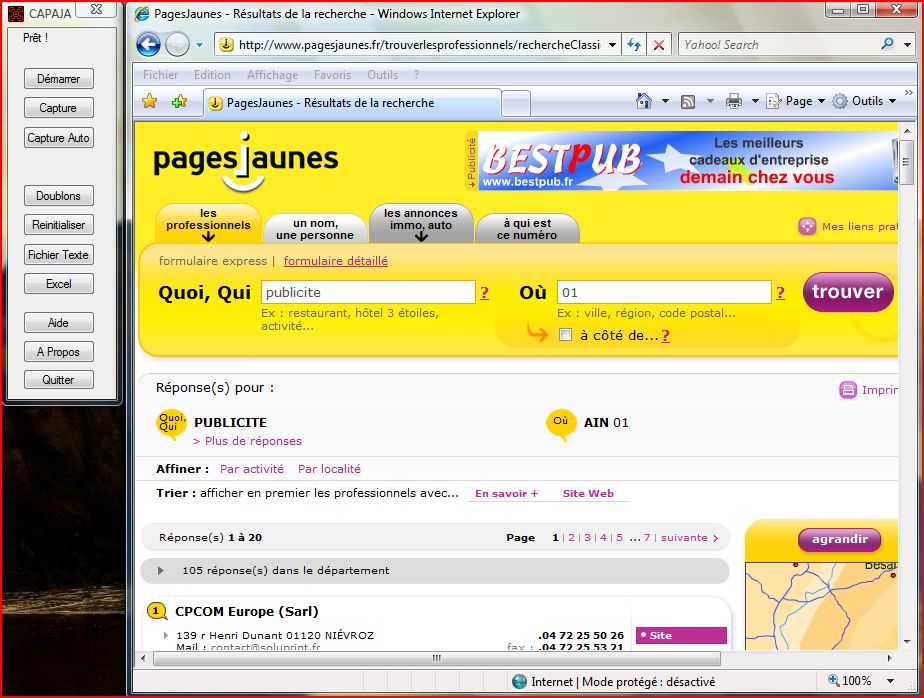Click the pink 'Site' button
The width and height of the screenshot is (924, 698).
(681, 636)
